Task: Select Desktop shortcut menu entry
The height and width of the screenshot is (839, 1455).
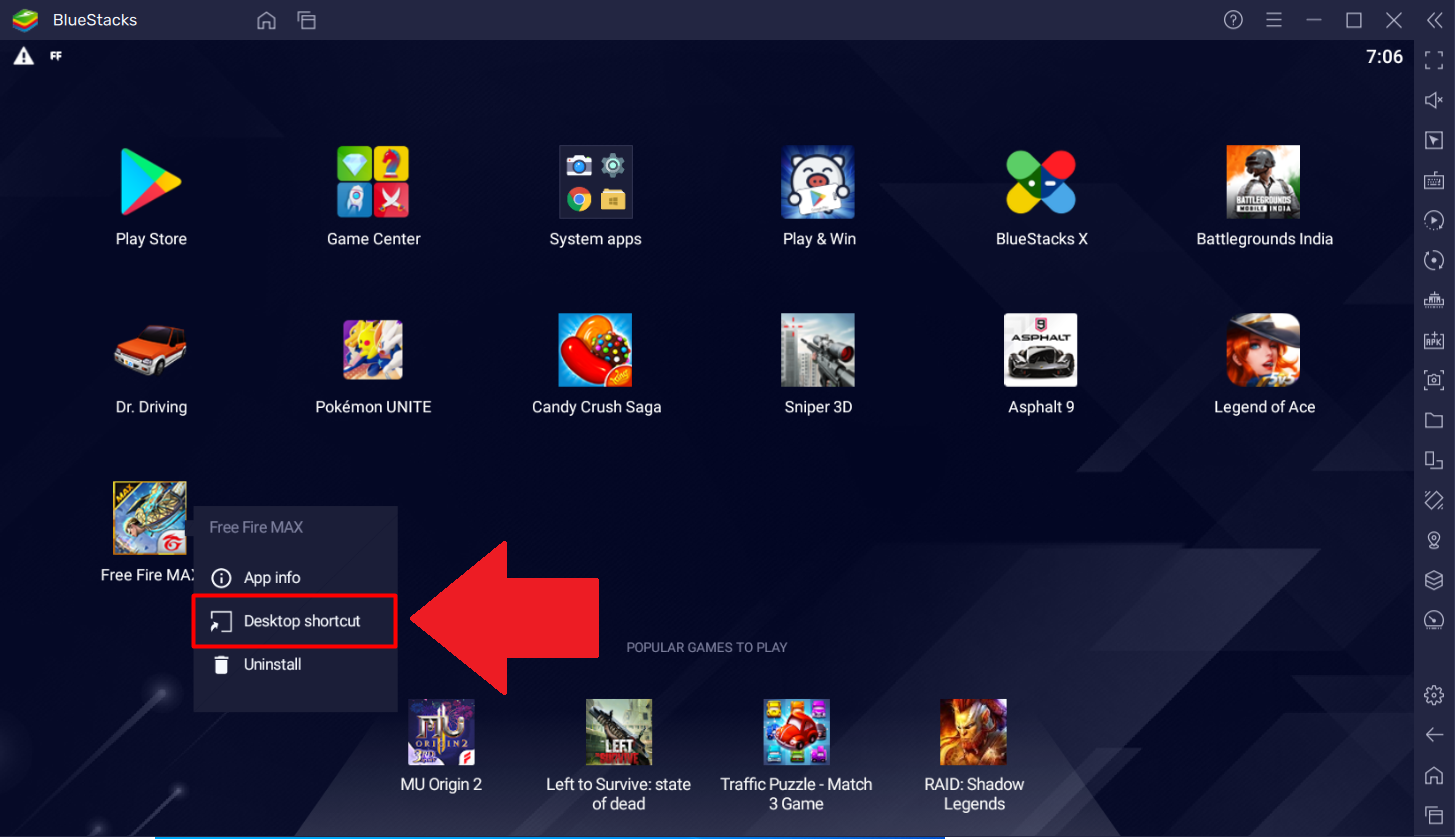Action: (x=295, y=621)
